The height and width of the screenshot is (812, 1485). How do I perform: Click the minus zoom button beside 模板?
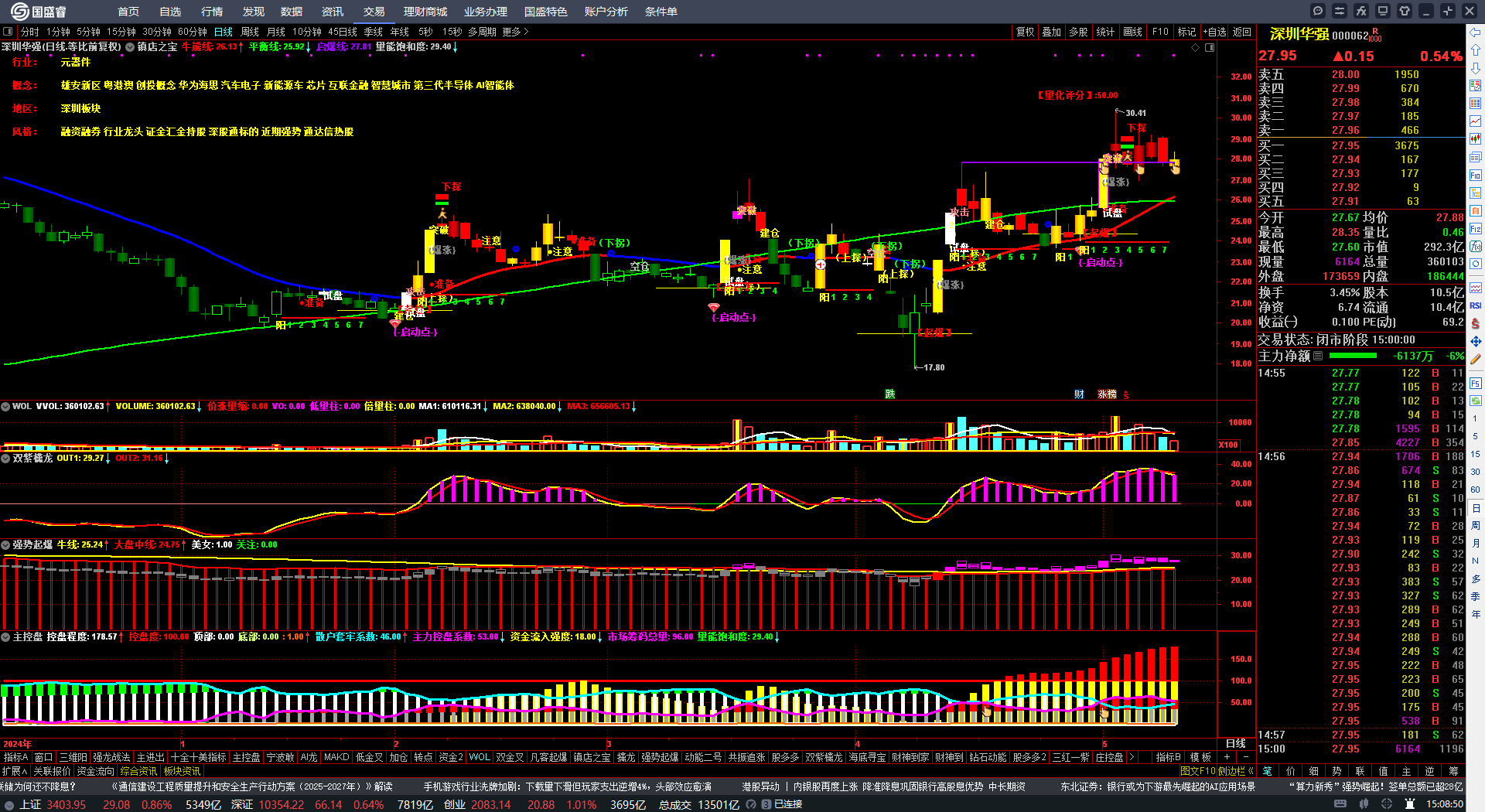[1245, 757]
